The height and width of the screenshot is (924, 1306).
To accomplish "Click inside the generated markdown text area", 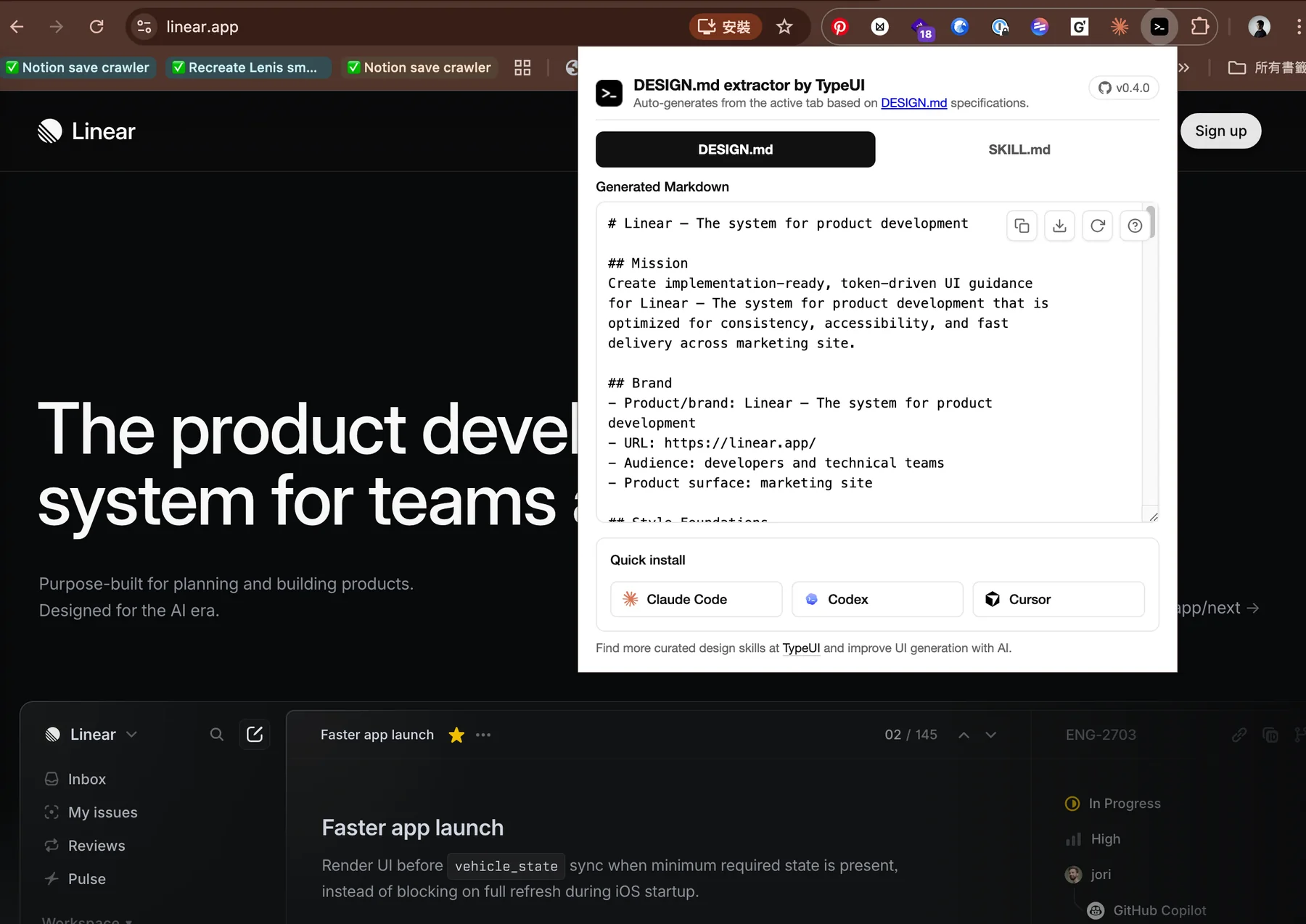I will coord(868,363).
